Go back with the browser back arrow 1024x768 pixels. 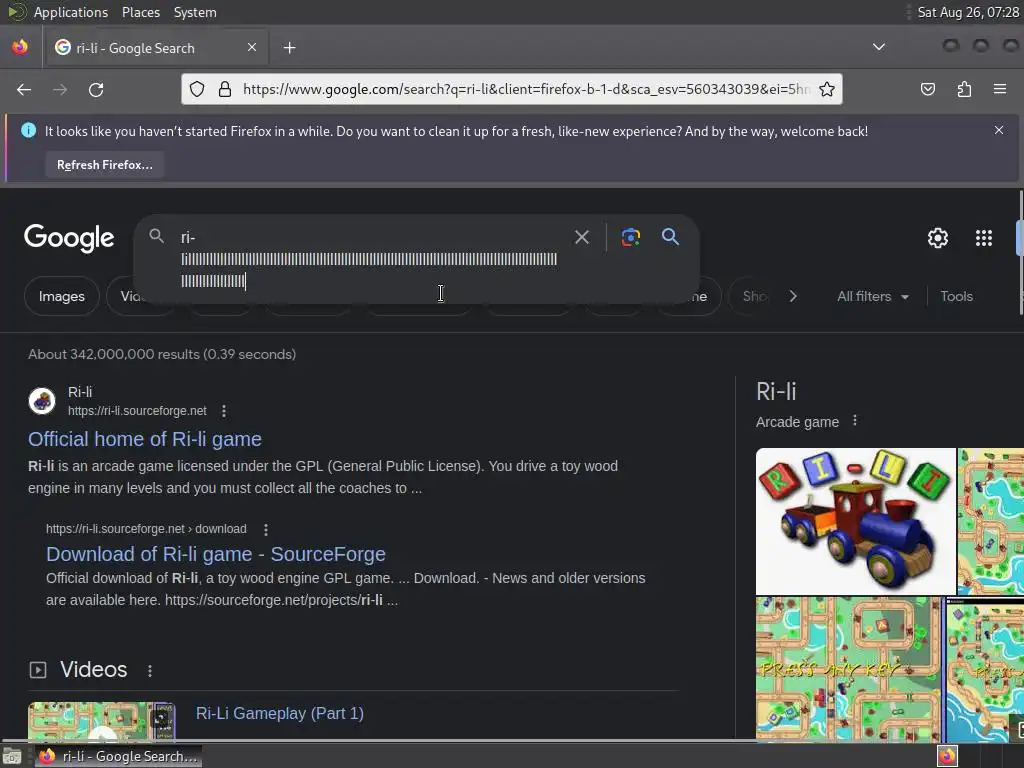tap(24, 89)
